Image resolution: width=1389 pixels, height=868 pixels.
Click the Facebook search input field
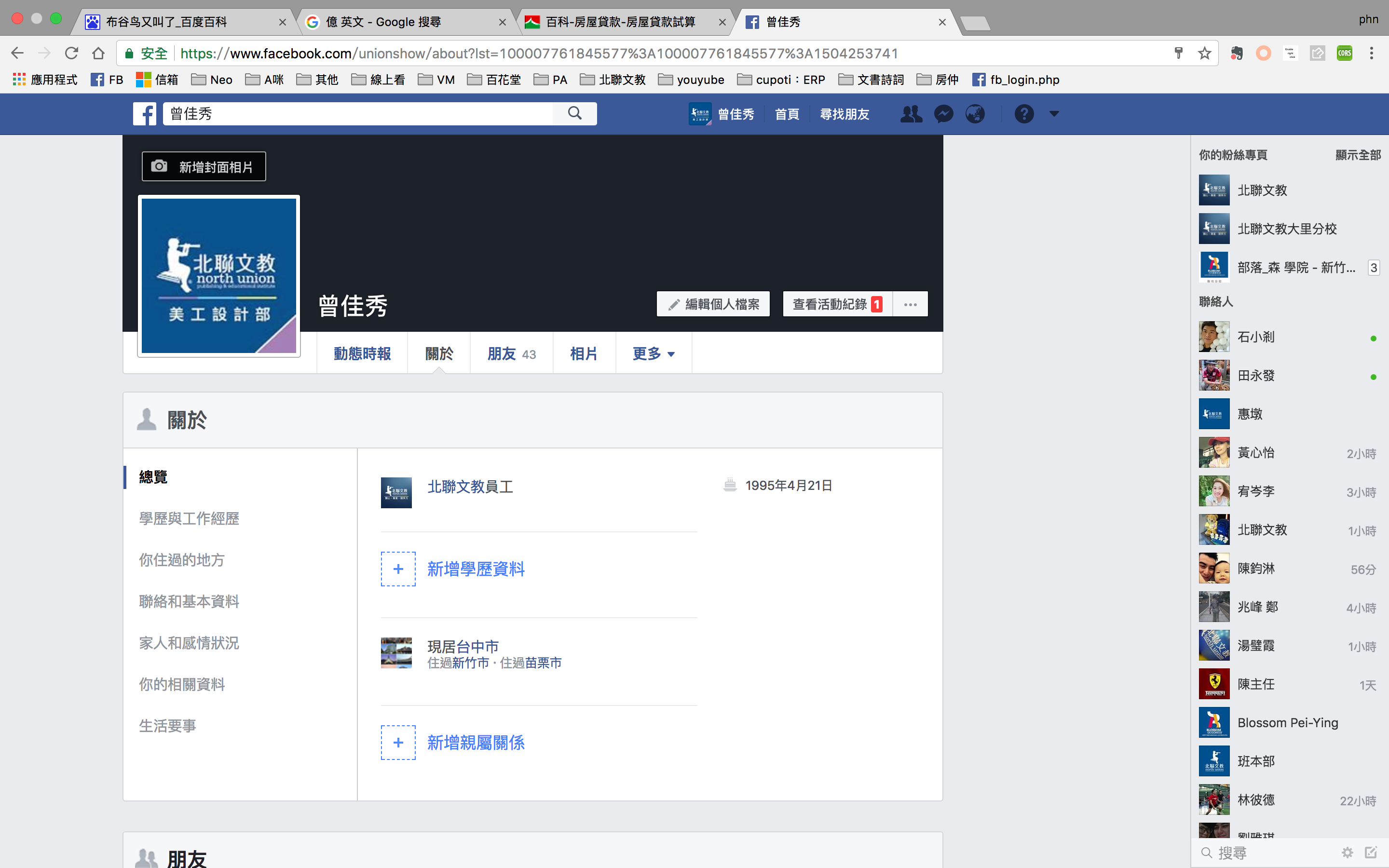(x=356, y=114)
